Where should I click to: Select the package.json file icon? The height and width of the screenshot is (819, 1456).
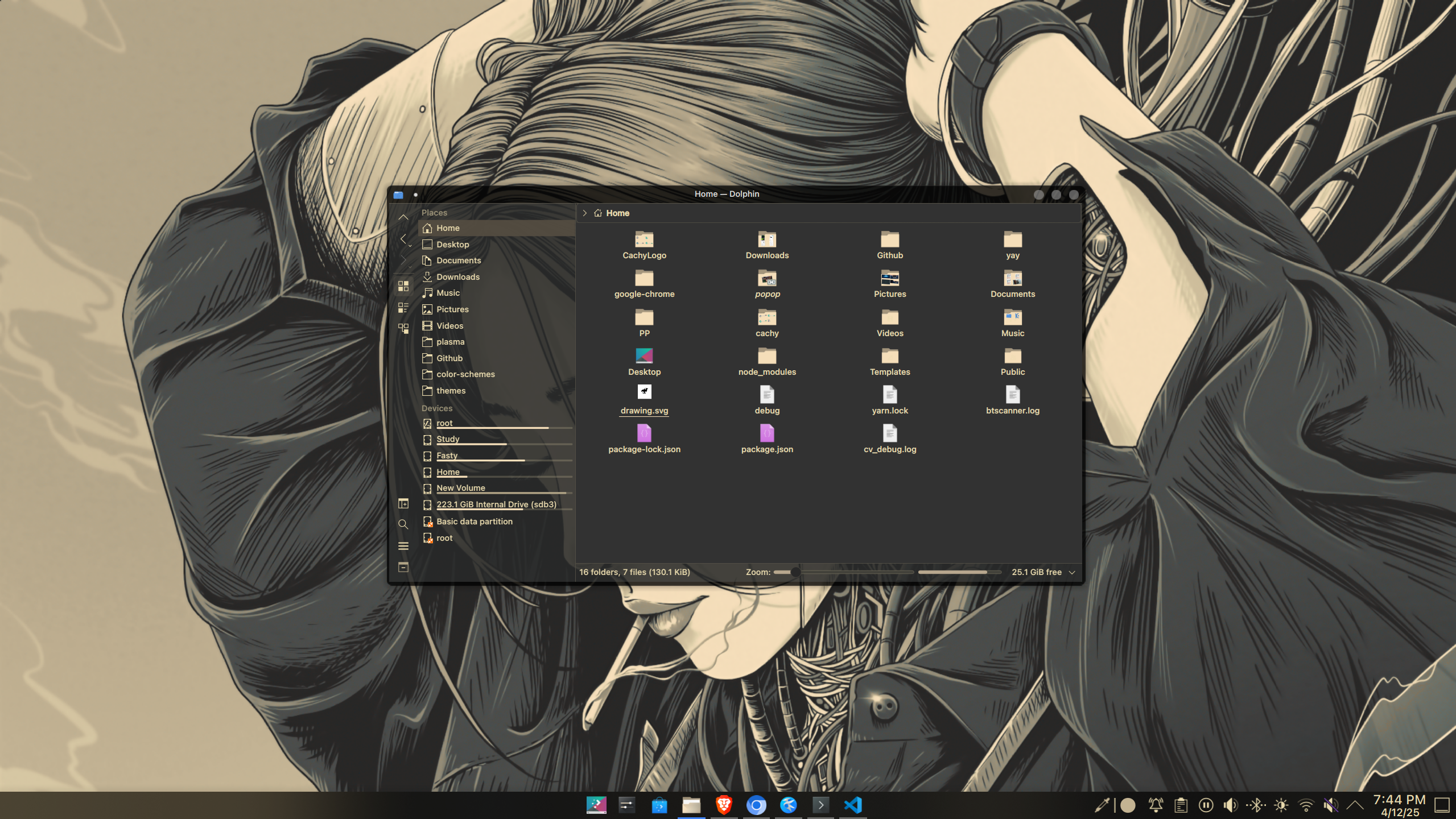coord(767,433)
